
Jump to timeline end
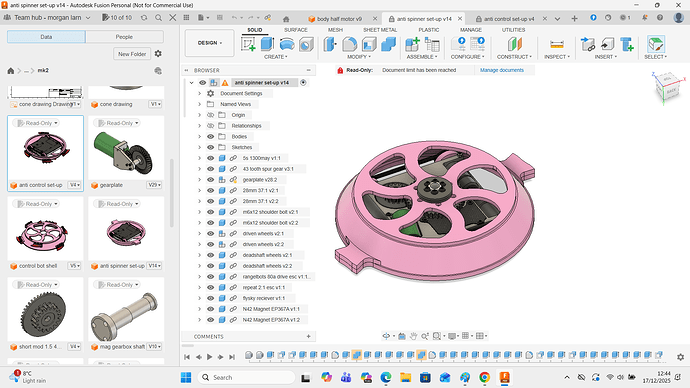click(232, 357)
